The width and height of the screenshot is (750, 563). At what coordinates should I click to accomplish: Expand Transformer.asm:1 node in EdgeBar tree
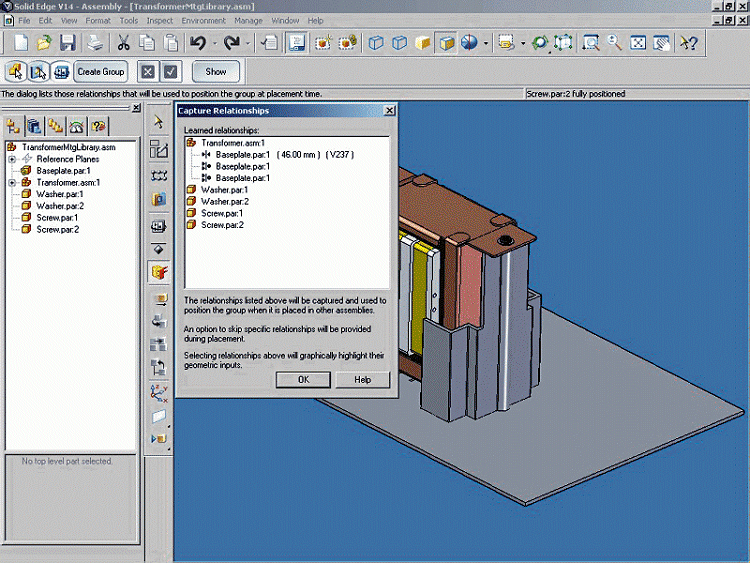tap(12, 183)
